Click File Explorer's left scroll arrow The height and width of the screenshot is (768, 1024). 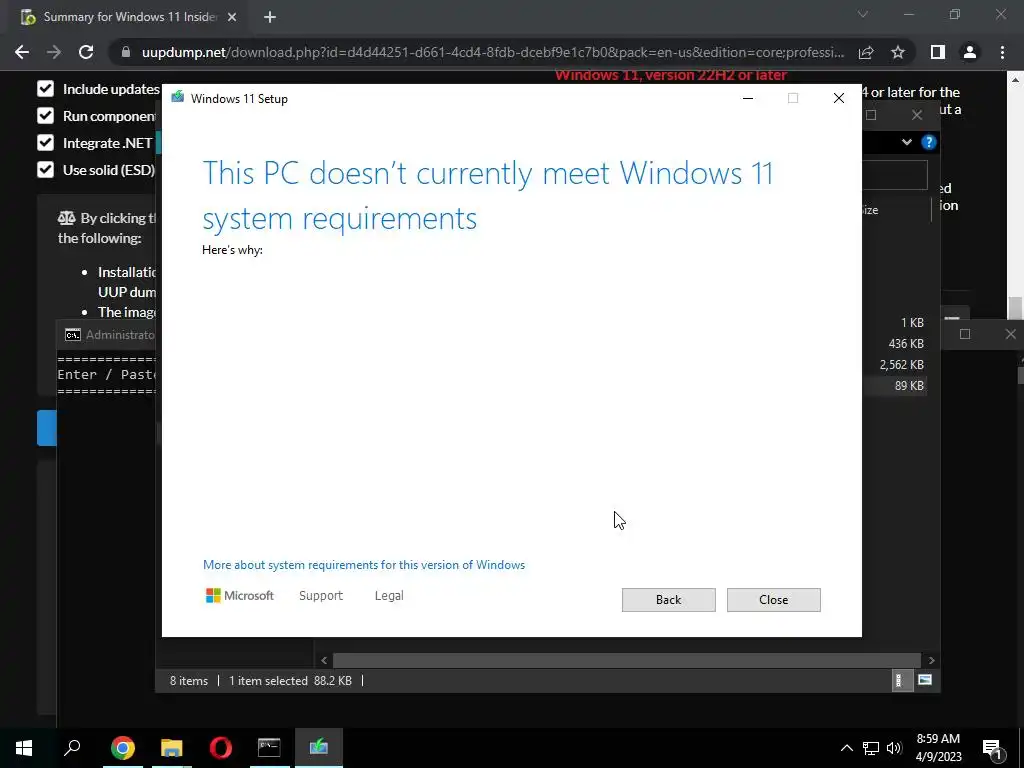coord(324,660)
